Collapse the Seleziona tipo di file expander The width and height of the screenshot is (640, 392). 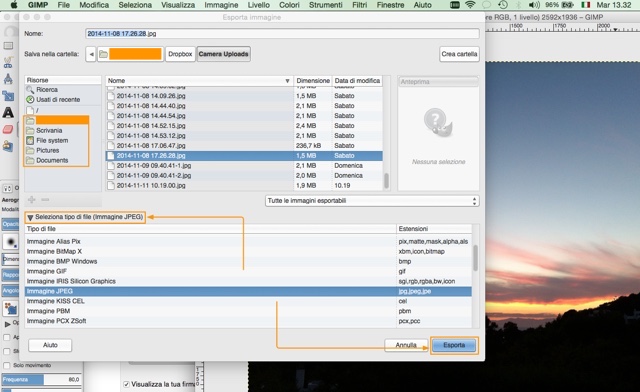[30, 218]
